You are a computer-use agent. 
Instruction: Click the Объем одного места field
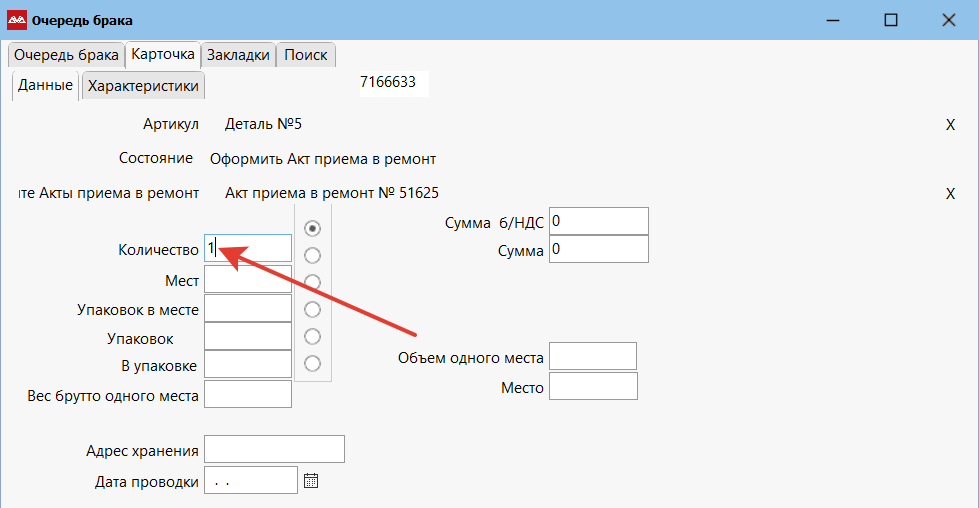click(x=592, y=356)
